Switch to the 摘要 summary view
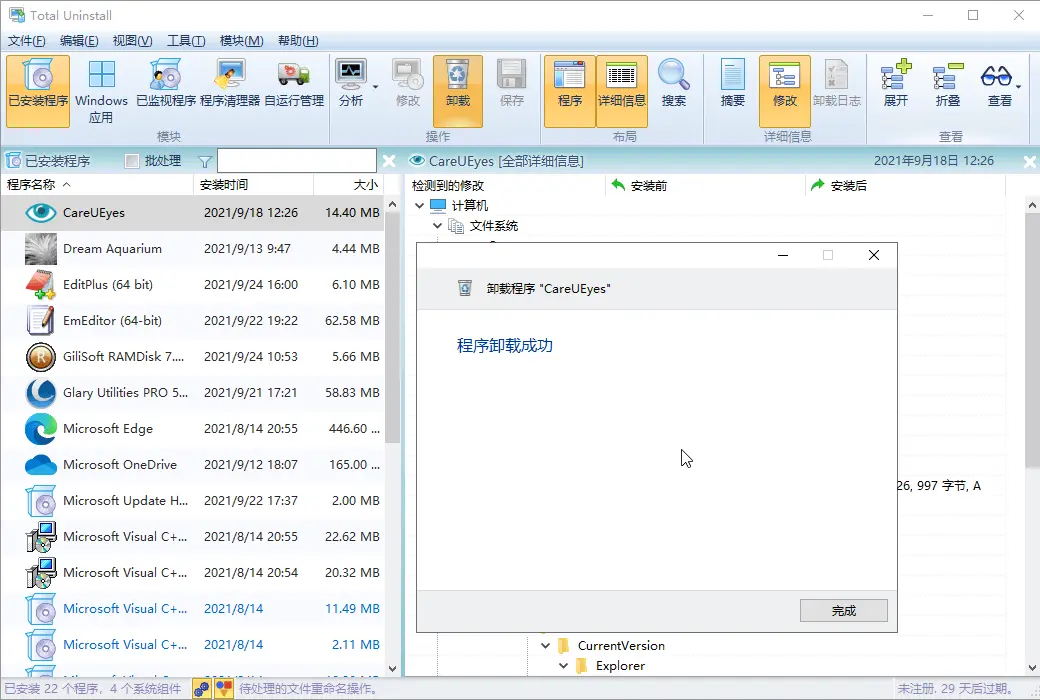This screenshot has height=700, width=1040. (732, 83)
